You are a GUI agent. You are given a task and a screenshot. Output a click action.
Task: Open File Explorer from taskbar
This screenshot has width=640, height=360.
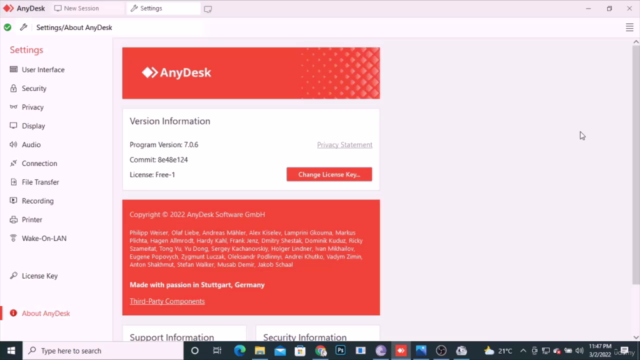click(260, 351)
